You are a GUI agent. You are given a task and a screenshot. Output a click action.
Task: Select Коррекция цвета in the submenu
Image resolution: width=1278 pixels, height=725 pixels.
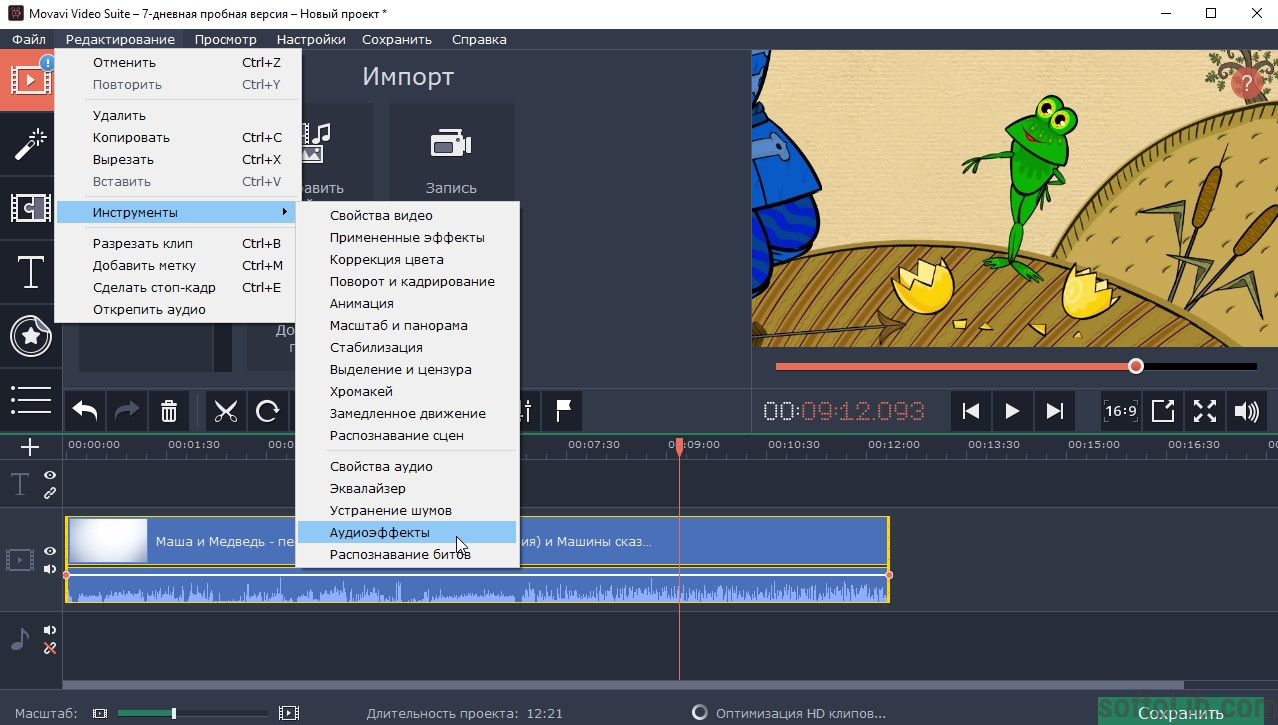click(407, 259)
